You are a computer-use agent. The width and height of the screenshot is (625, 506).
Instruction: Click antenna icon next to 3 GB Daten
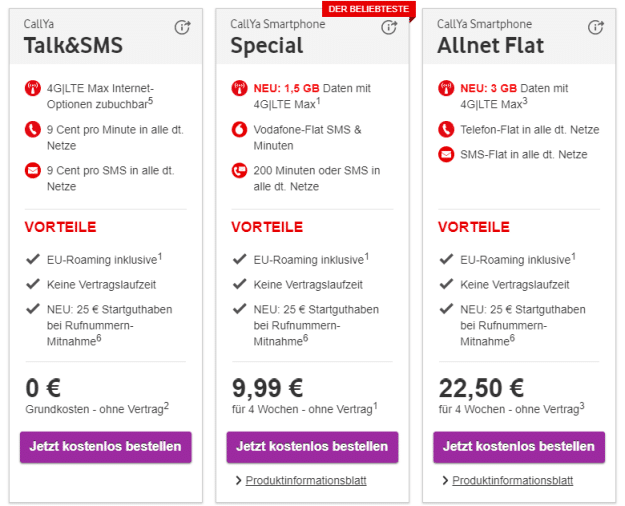446,88
